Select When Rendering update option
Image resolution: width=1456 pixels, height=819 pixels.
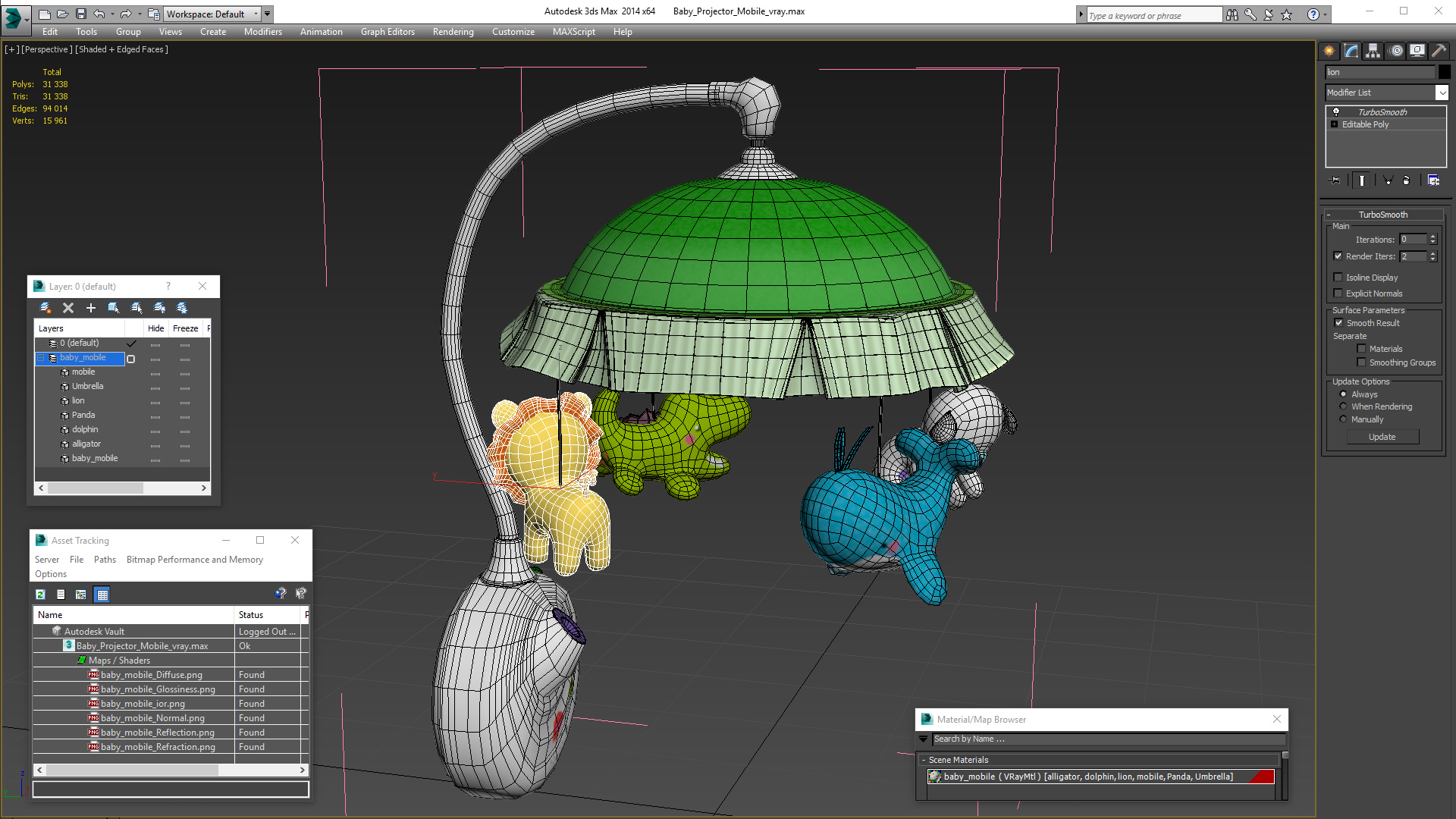click(x=1344, y=406)
